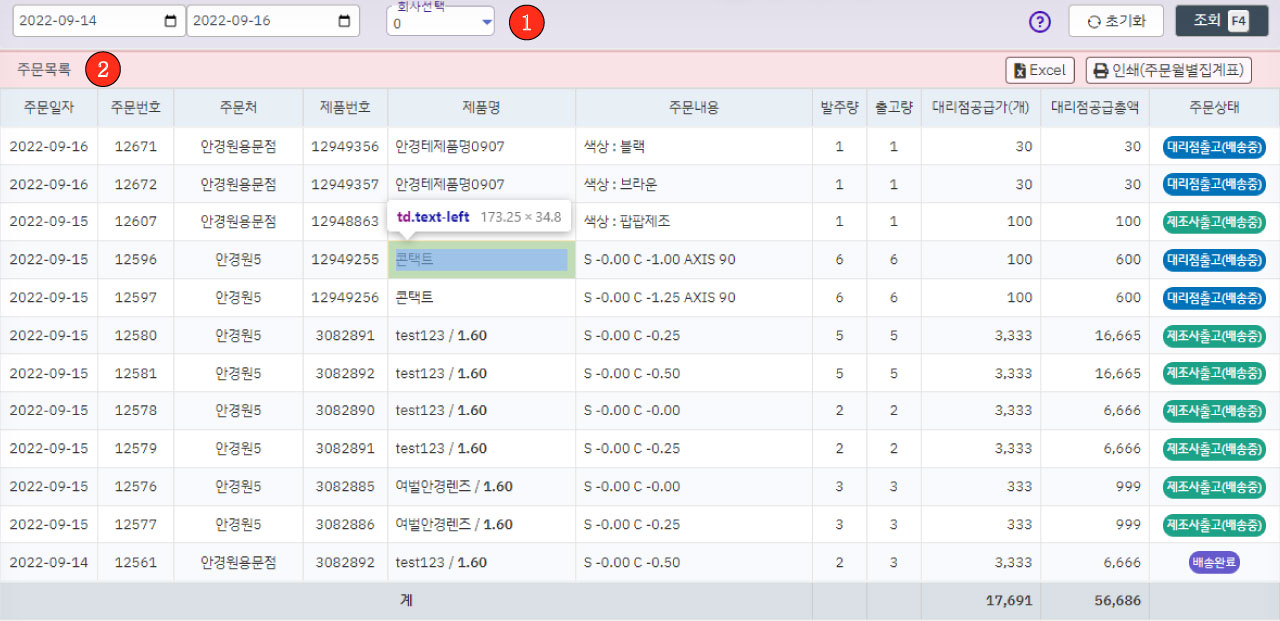This screenshot has width=1280, height=621.
Task: Open the calendar picker for end date 2022-09-16
Action: (344, 21)
